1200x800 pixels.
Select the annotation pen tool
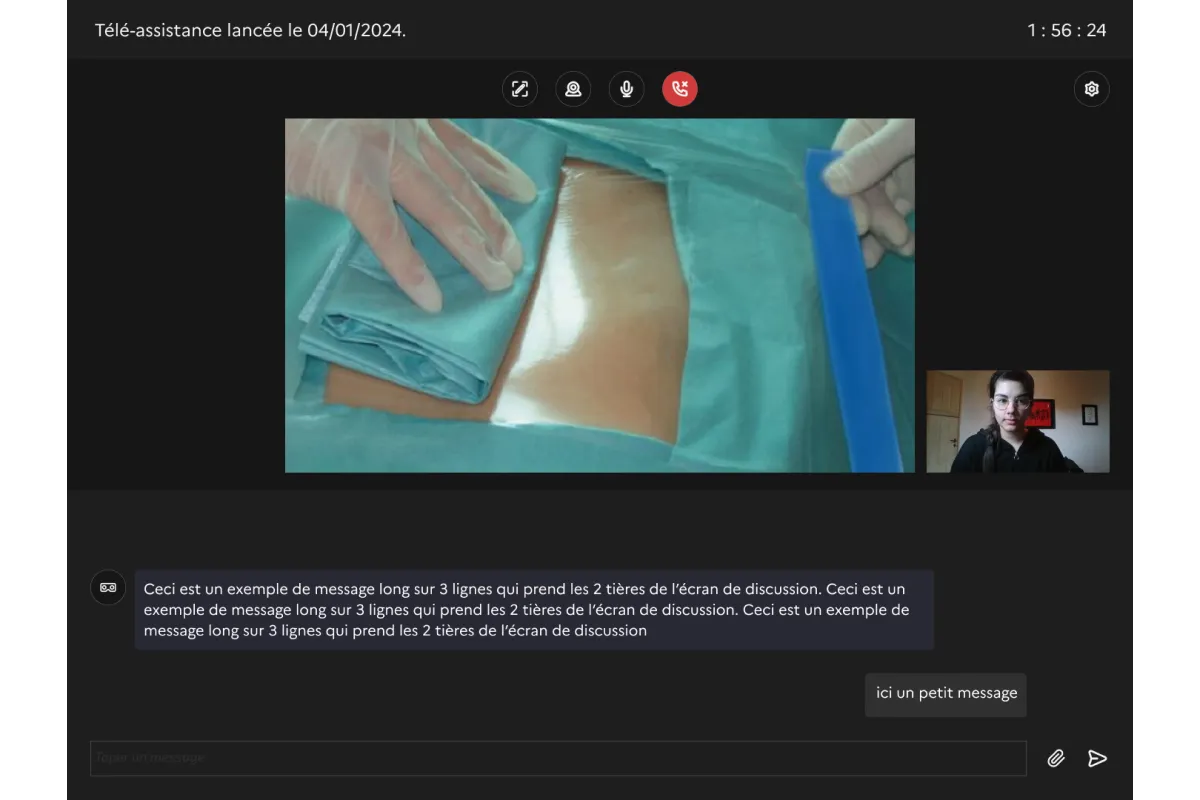pyautogui.click(x=519, y=89)
